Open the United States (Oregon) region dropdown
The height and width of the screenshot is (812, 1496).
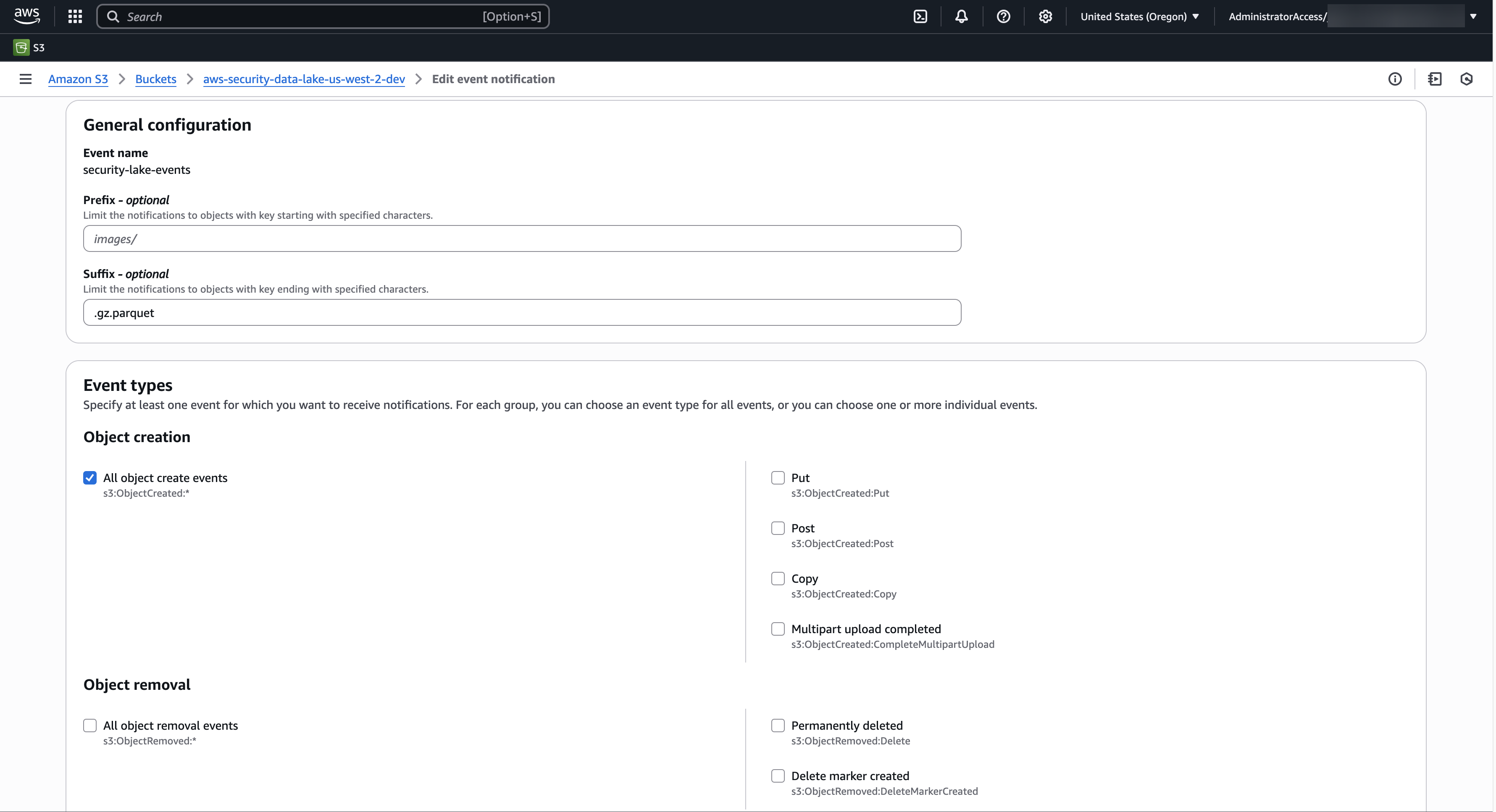point(1139,16)
